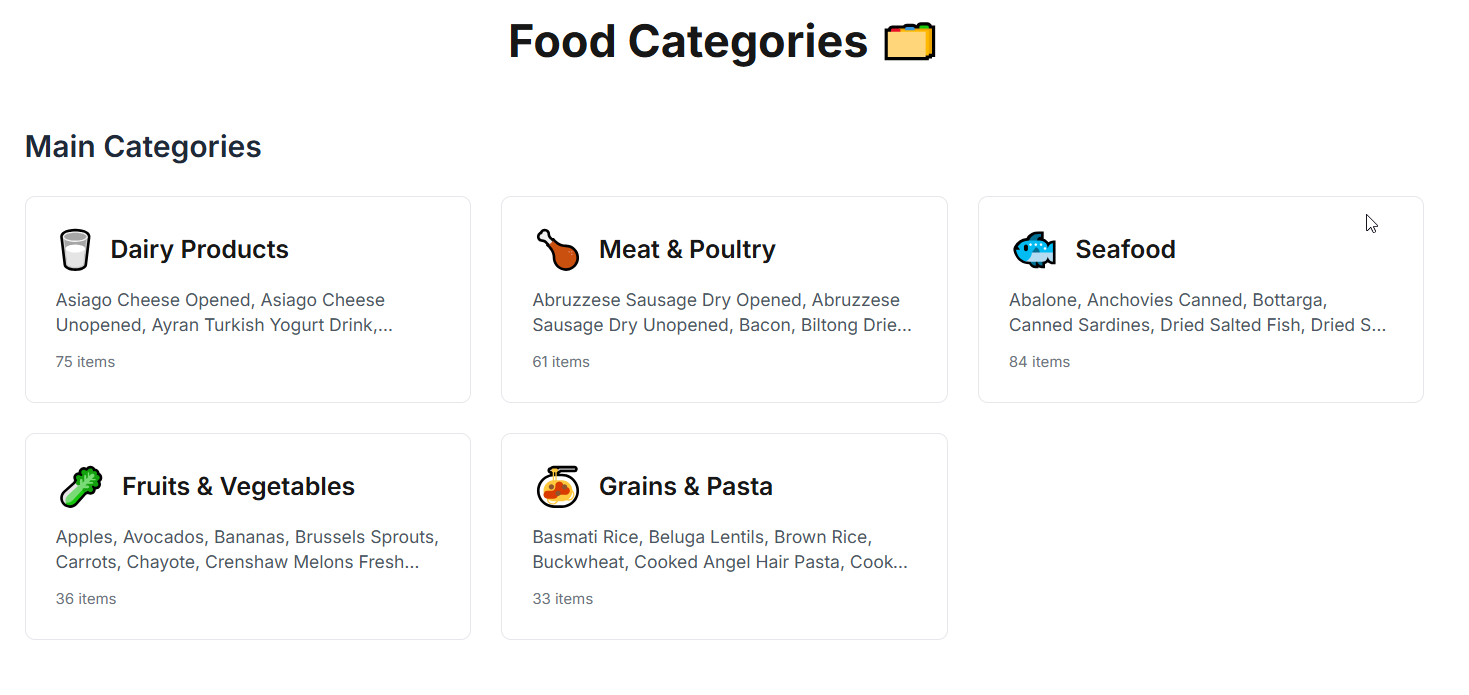
Task: Click the Basmati Rice, Beluga Lentils description
Action: (x=720, y=549)
